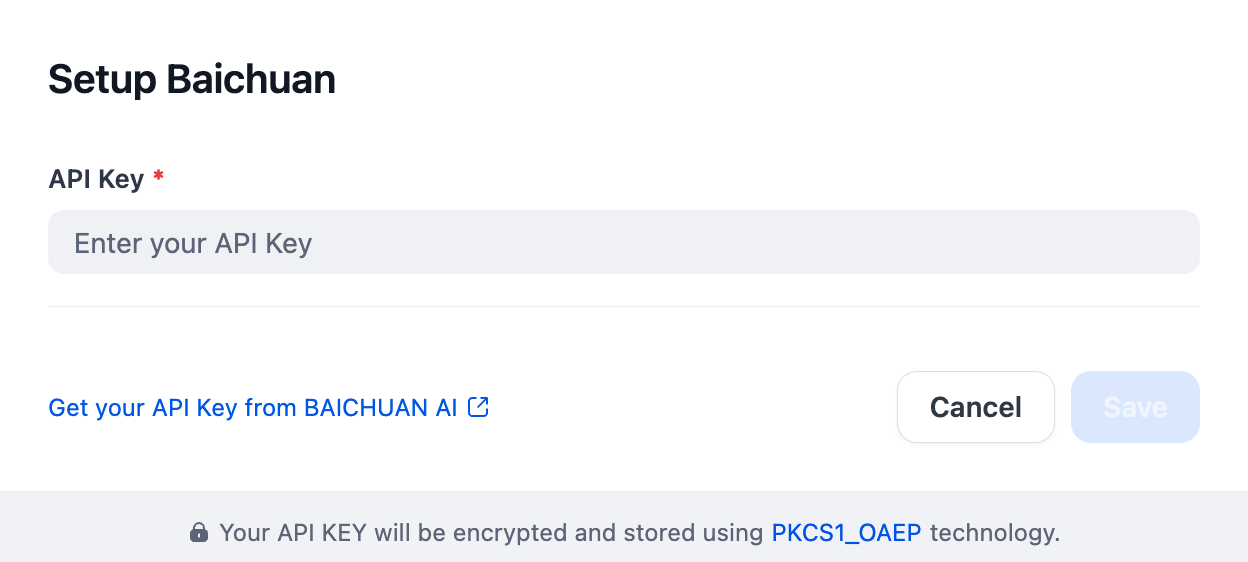Click the Setup Baichuan heading
1248x562 pixels.
(x=192, y=79)
